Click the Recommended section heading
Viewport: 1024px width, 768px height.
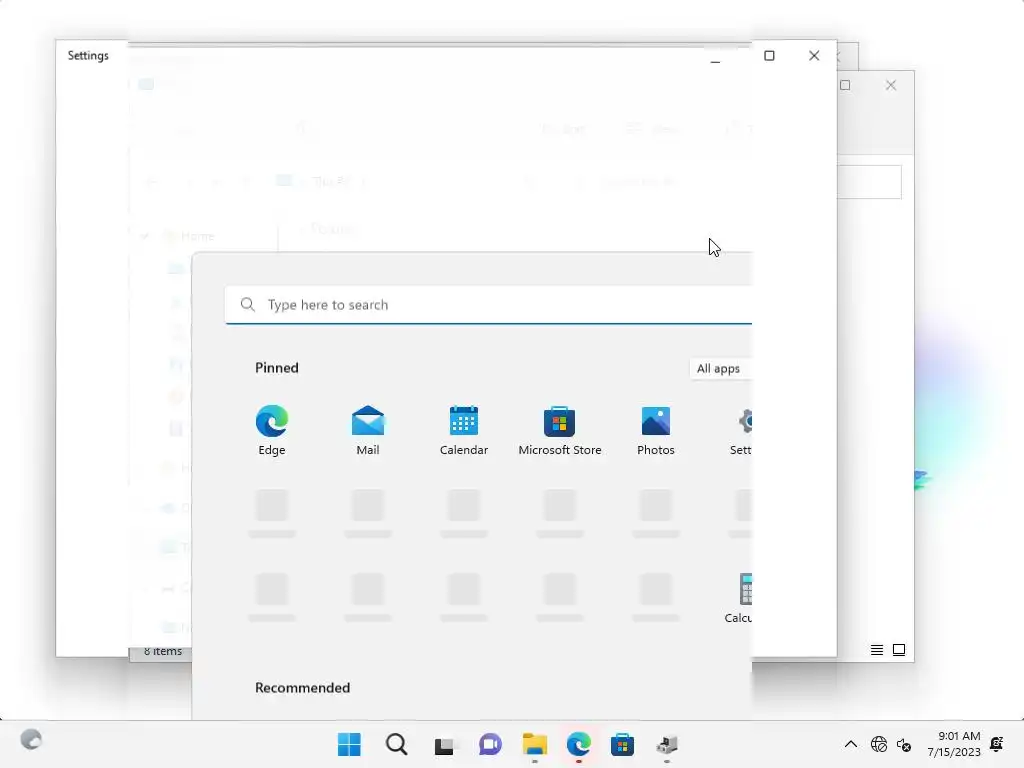(x=302, y=688)
